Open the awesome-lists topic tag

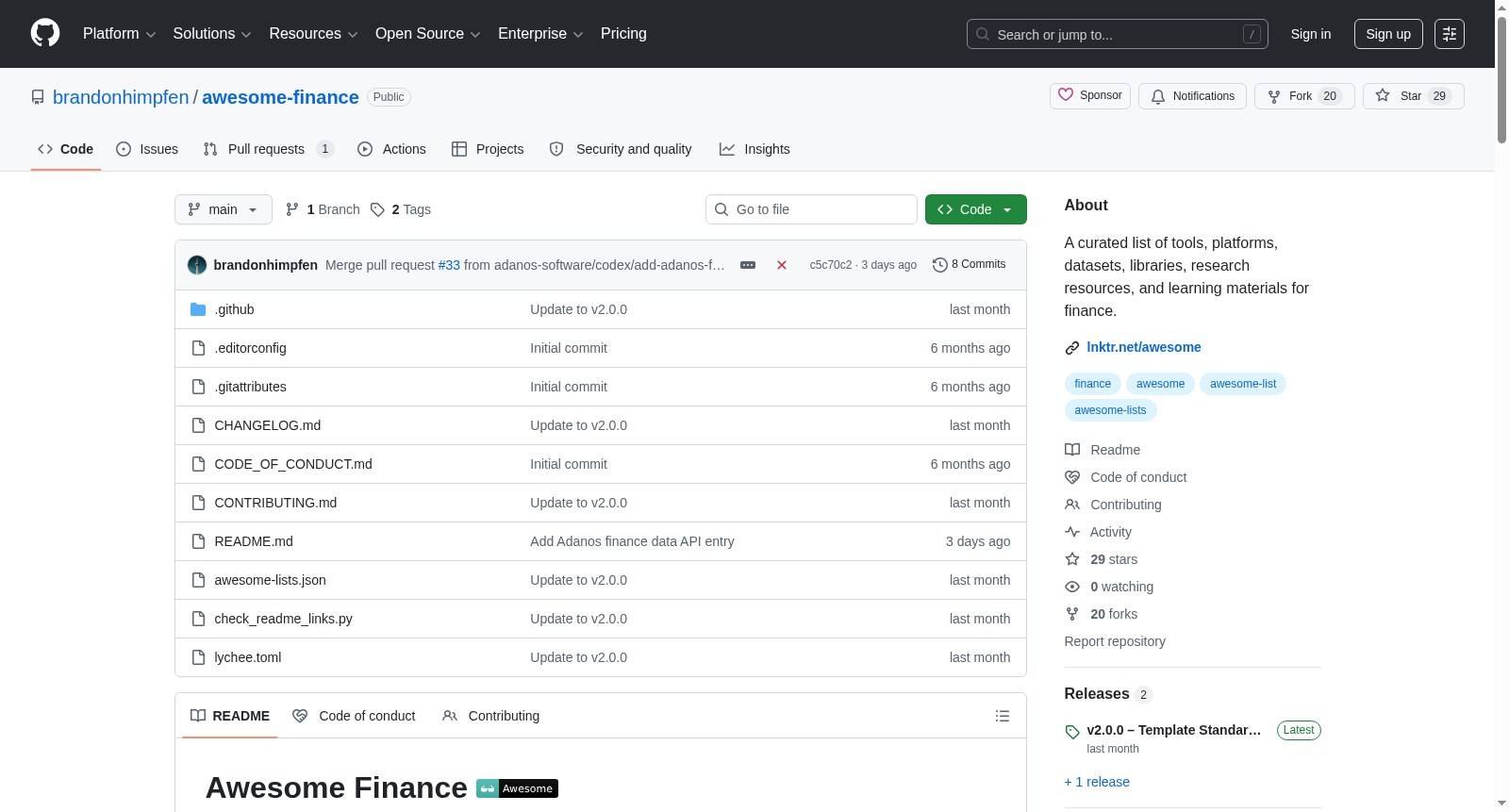pyautogui.click(x=1110, y=410)
